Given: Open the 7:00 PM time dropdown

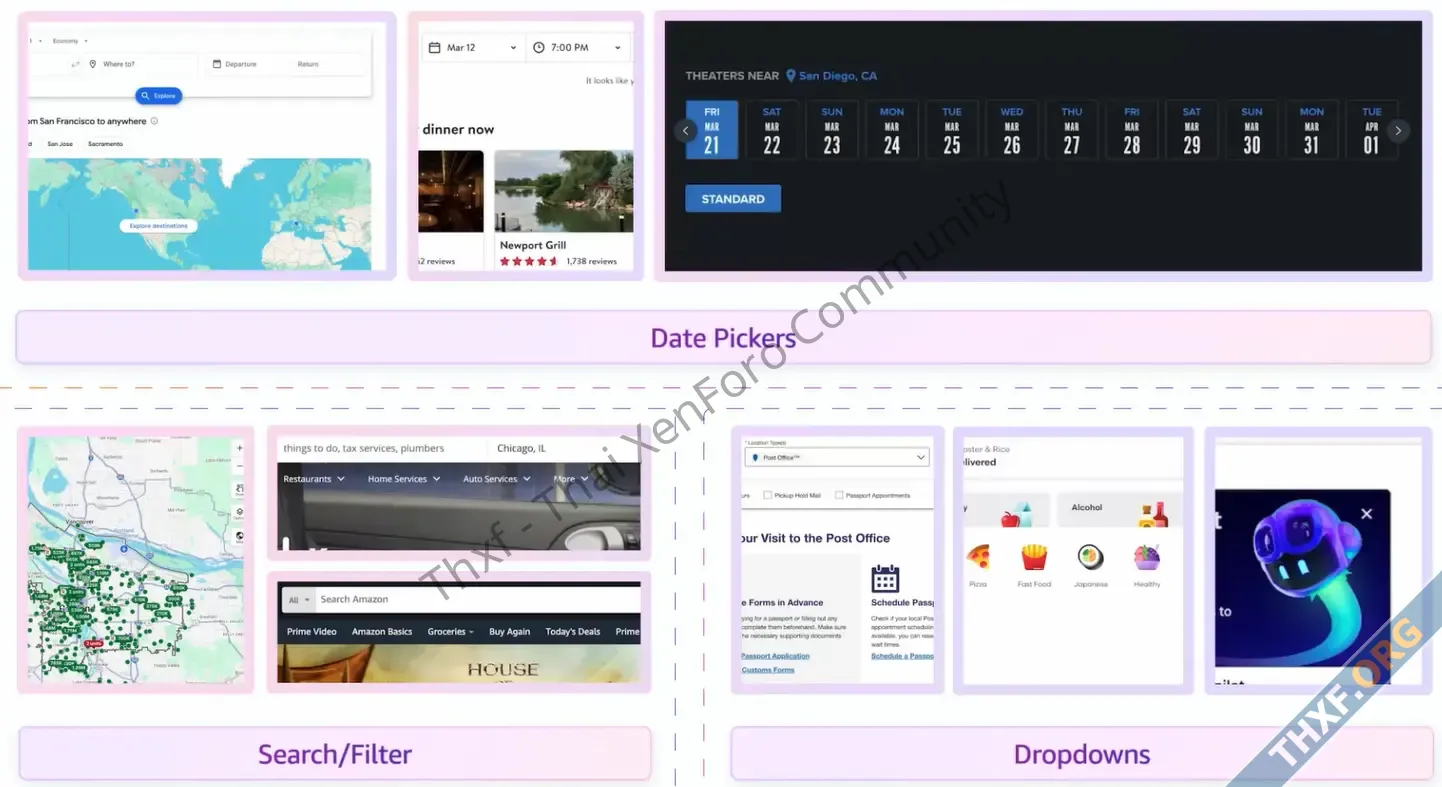Looking at the screenshot, I should tap(578, 47).
